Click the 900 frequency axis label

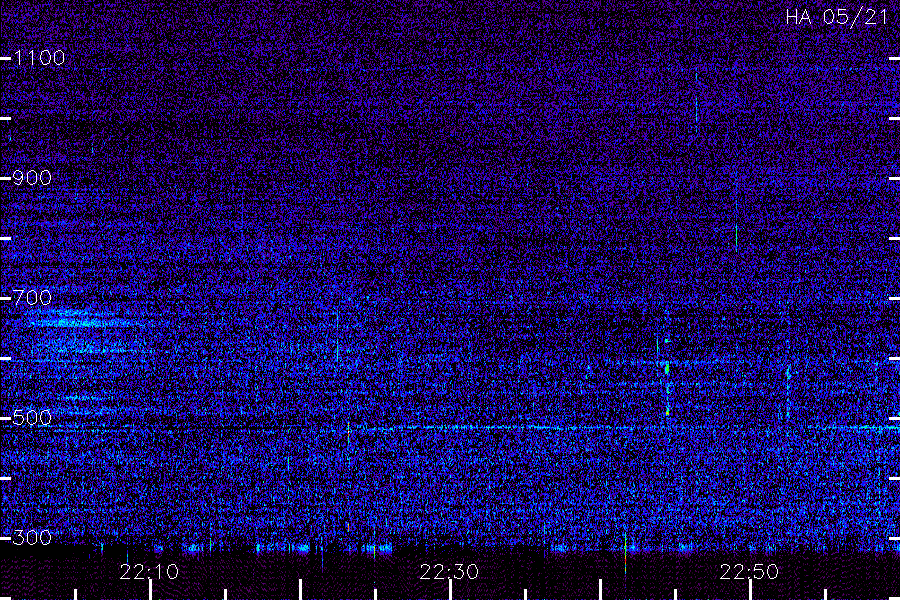(32, 178)
